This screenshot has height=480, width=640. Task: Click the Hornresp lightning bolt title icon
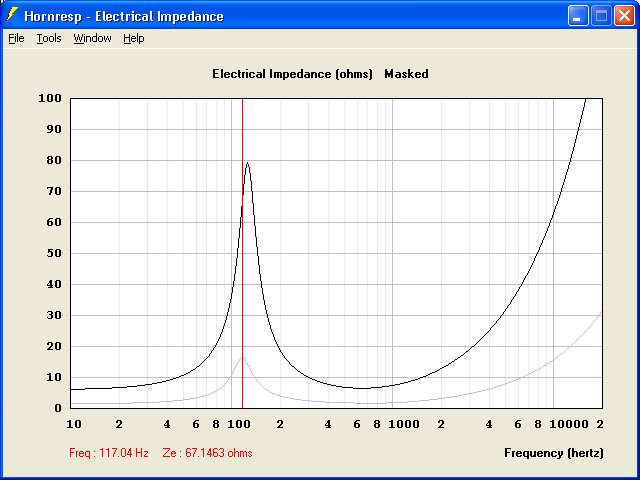tap(13, 15)
